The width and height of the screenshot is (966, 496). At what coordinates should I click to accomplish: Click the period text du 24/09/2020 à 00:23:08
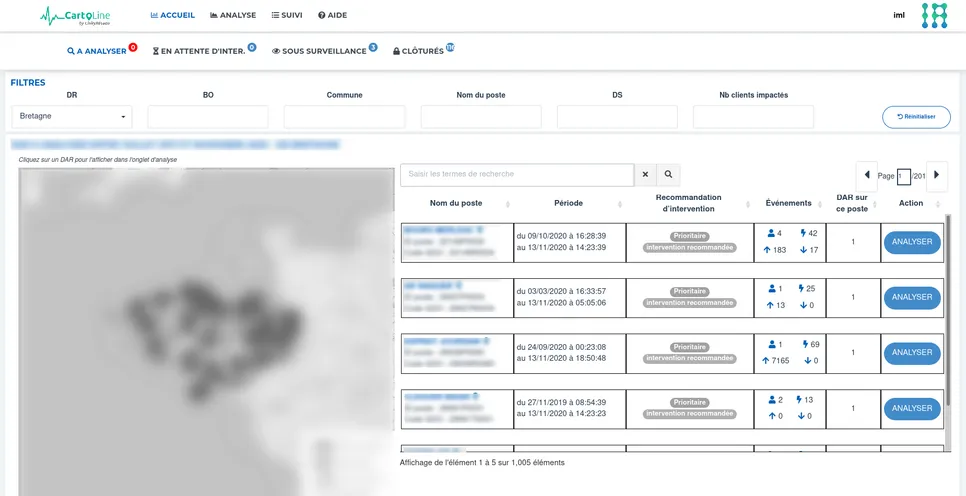pyautogui.click(x=561, y=347)
